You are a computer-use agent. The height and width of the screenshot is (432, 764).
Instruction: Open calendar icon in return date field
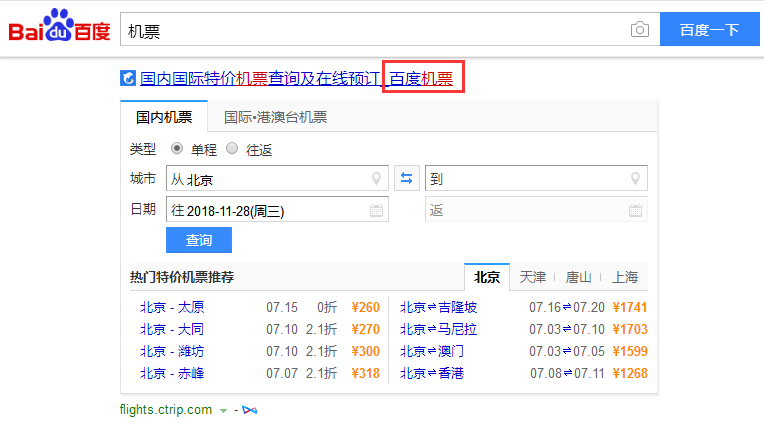(635, 210)
